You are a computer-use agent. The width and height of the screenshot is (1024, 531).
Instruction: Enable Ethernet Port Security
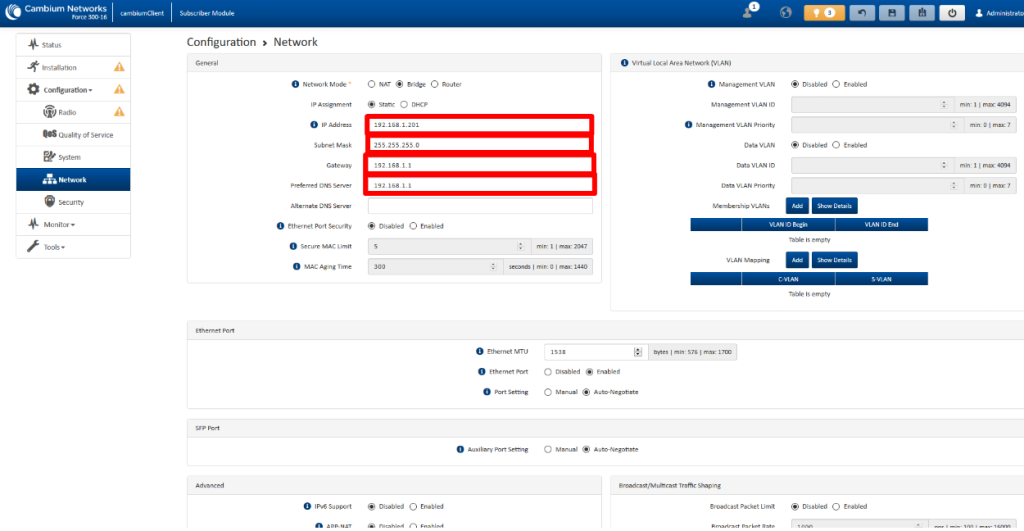(x=414, y=226)
